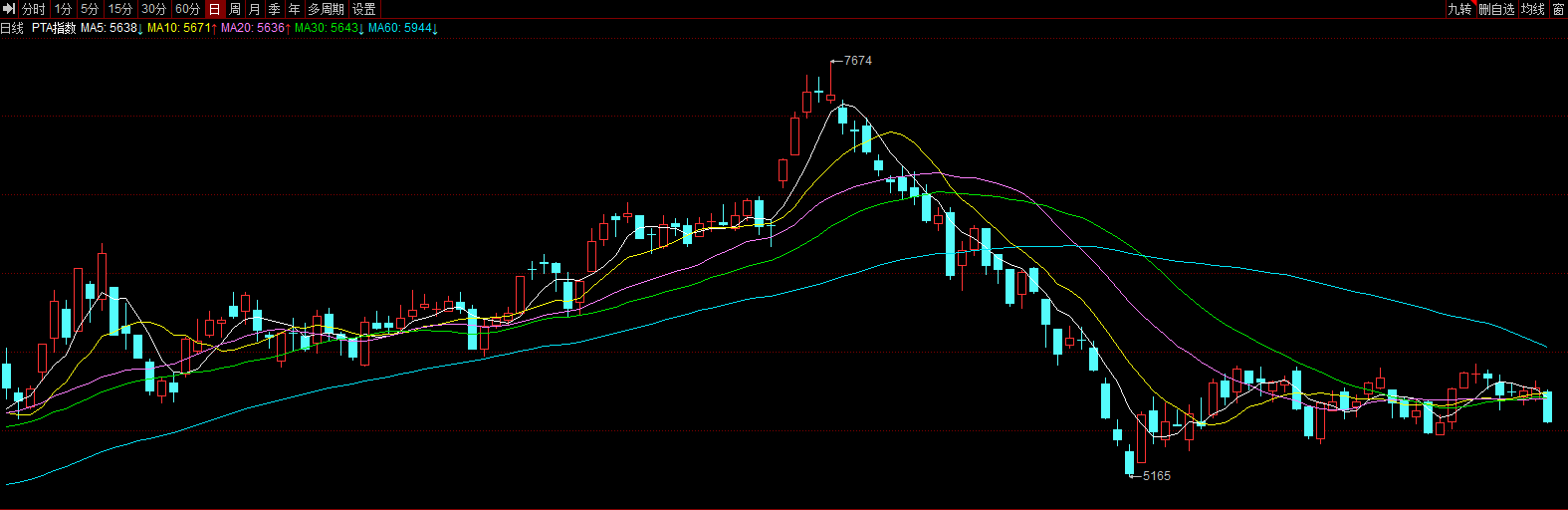Select the 15分 period tab
This screenshot has height=510, width=1568.
[120, 9]
